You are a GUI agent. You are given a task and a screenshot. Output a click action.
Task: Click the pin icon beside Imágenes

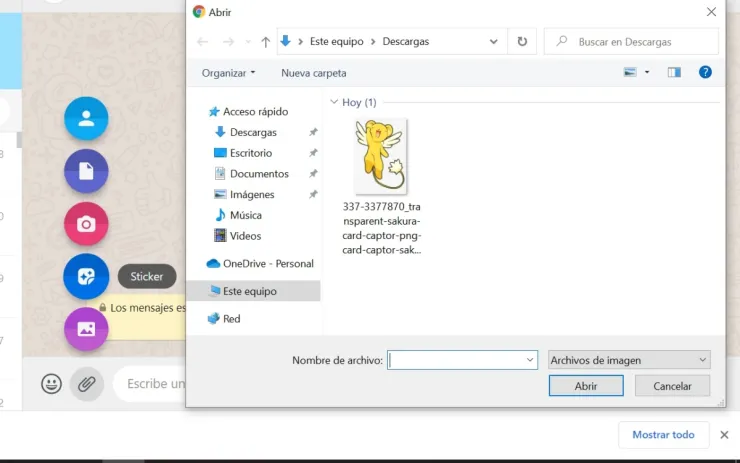[313, 194]
